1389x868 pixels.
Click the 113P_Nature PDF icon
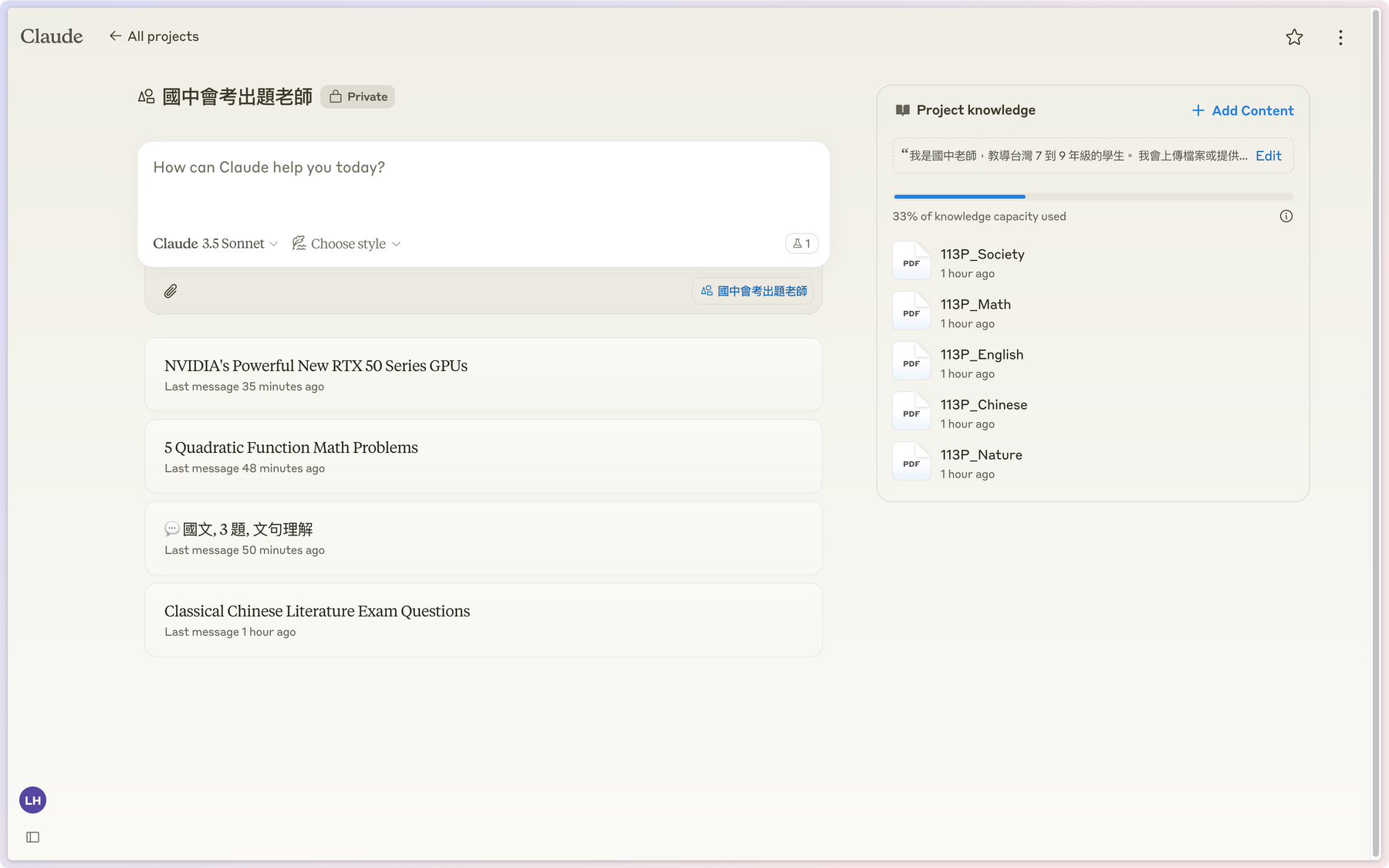point(911,461)
